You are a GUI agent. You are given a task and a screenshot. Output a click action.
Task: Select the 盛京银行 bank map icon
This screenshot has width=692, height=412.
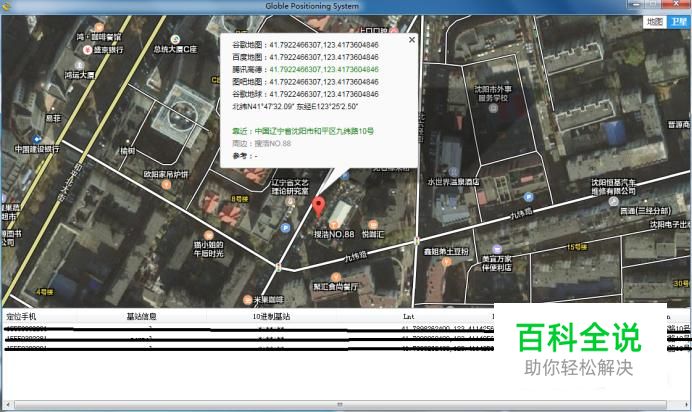(87, 50)
